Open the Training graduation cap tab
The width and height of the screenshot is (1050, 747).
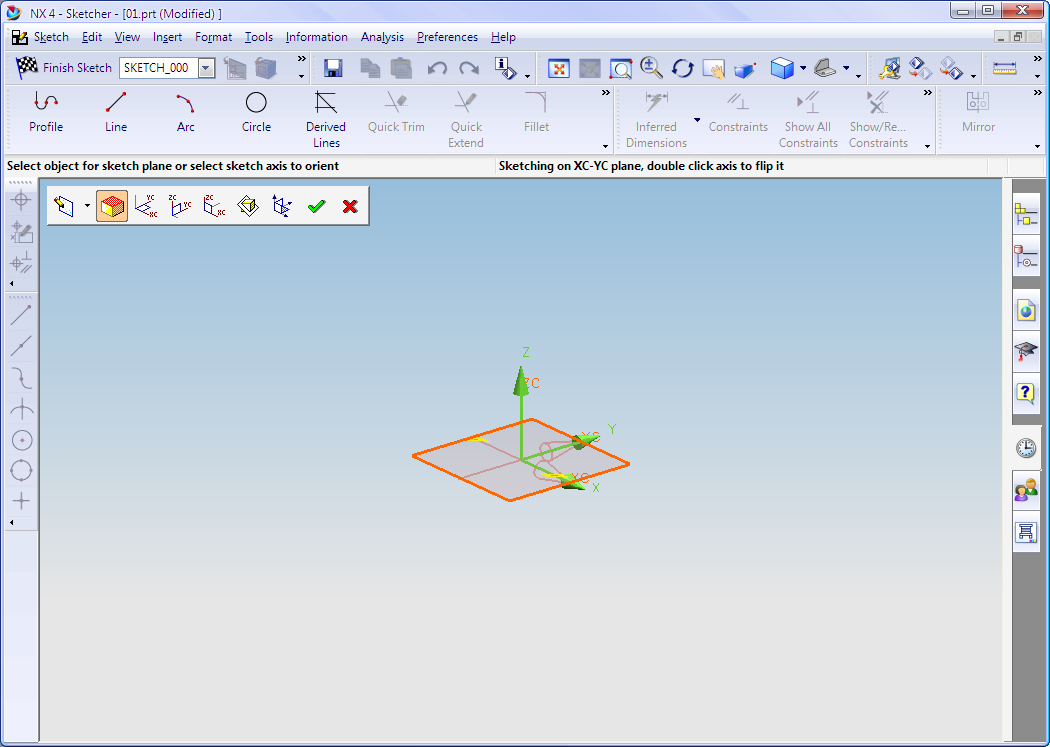pos(1026,351)
